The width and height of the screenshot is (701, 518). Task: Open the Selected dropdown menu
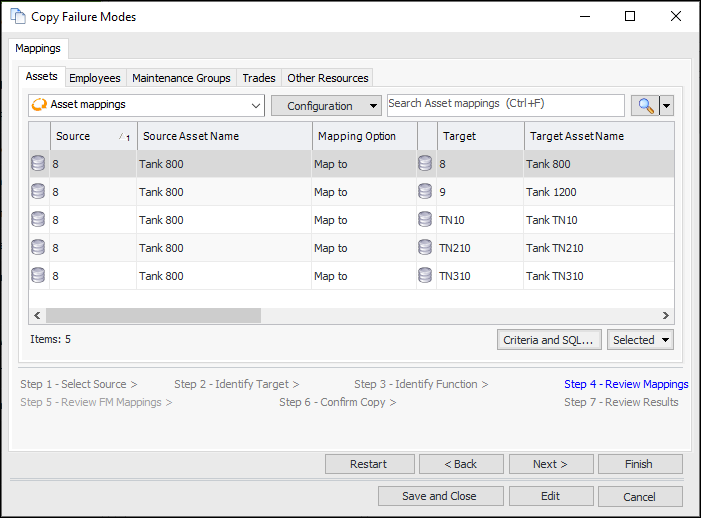tap(640, 340)
